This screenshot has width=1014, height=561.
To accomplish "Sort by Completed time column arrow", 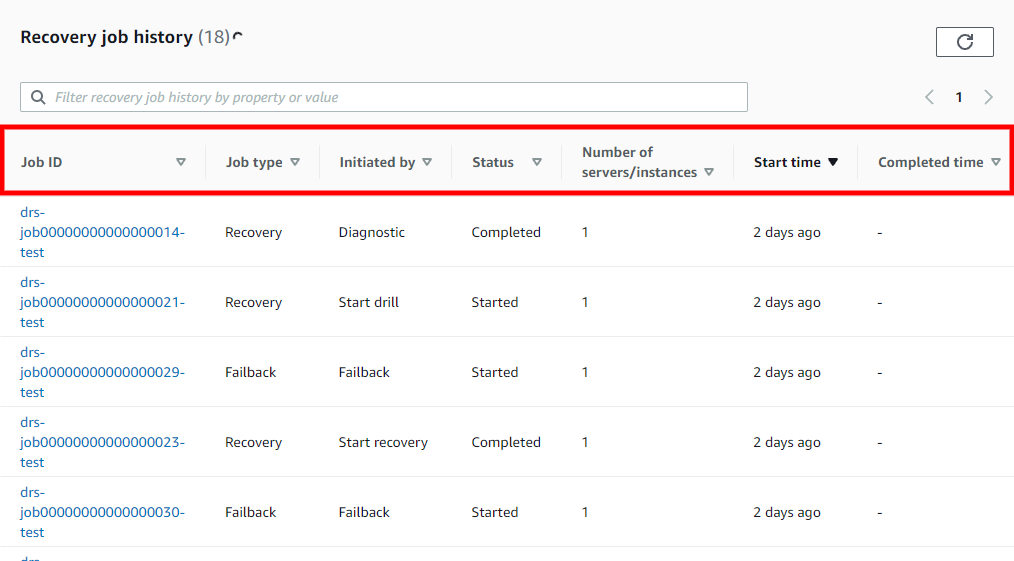I will pos(996,162).
